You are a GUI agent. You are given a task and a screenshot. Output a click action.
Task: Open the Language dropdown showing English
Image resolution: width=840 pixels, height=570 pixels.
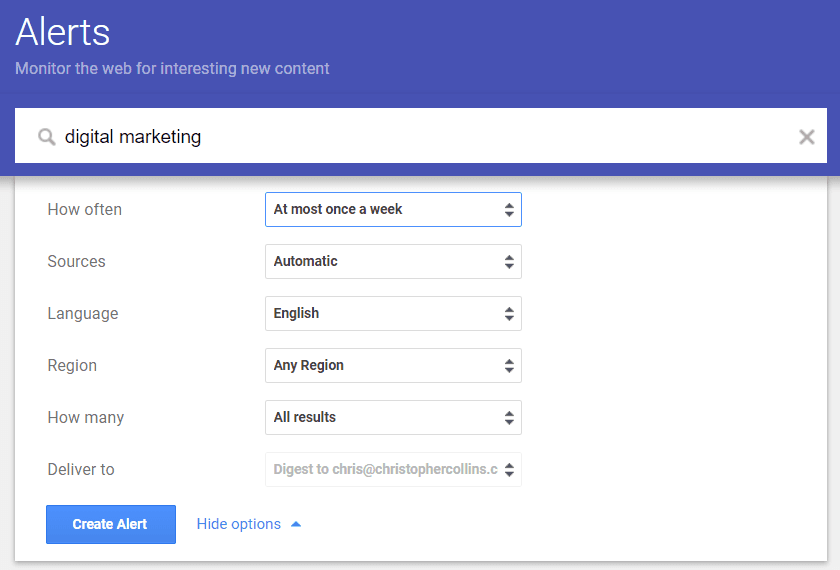(x=393, y=314)
